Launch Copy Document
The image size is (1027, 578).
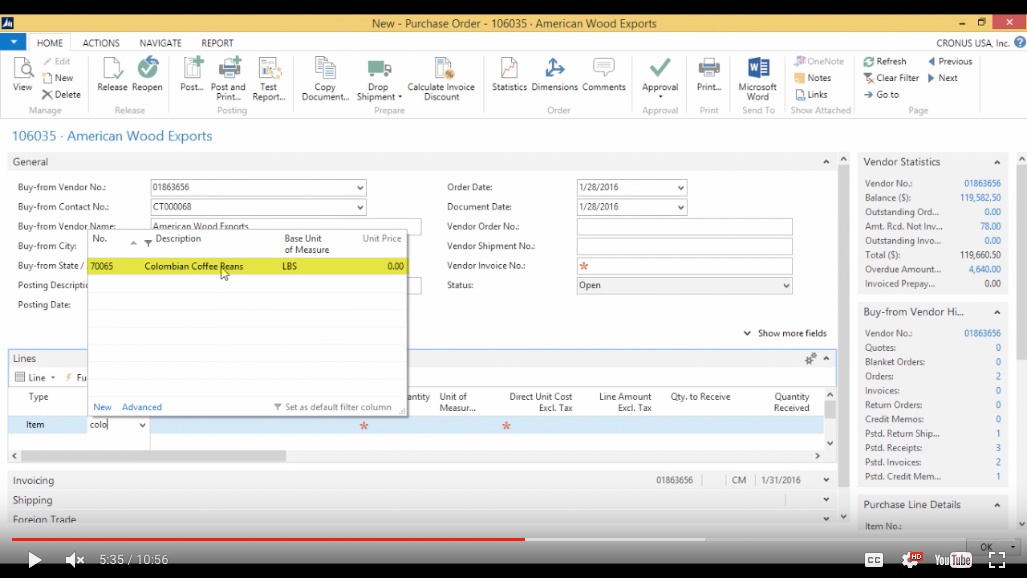pos(325,79)
